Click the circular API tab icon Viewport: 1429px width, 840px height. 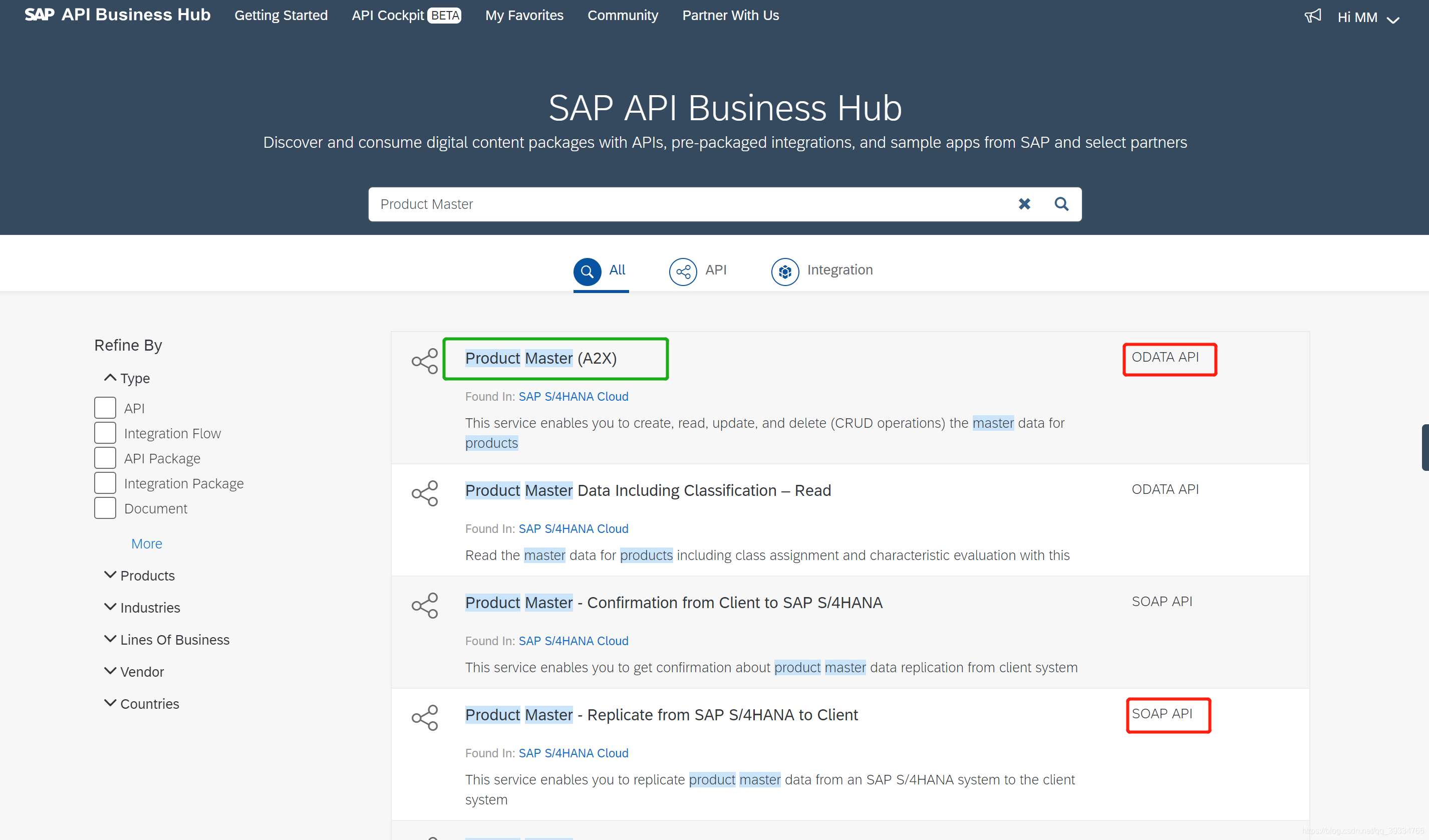click(x=683, y=271)
